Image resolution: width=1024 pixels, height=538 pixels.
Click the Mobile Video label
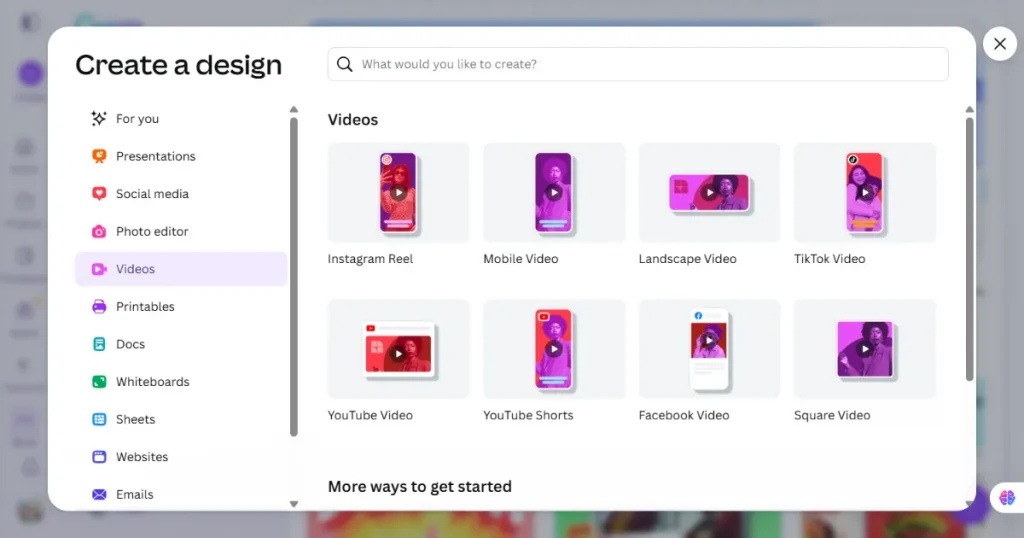click(x=520, y=259)
